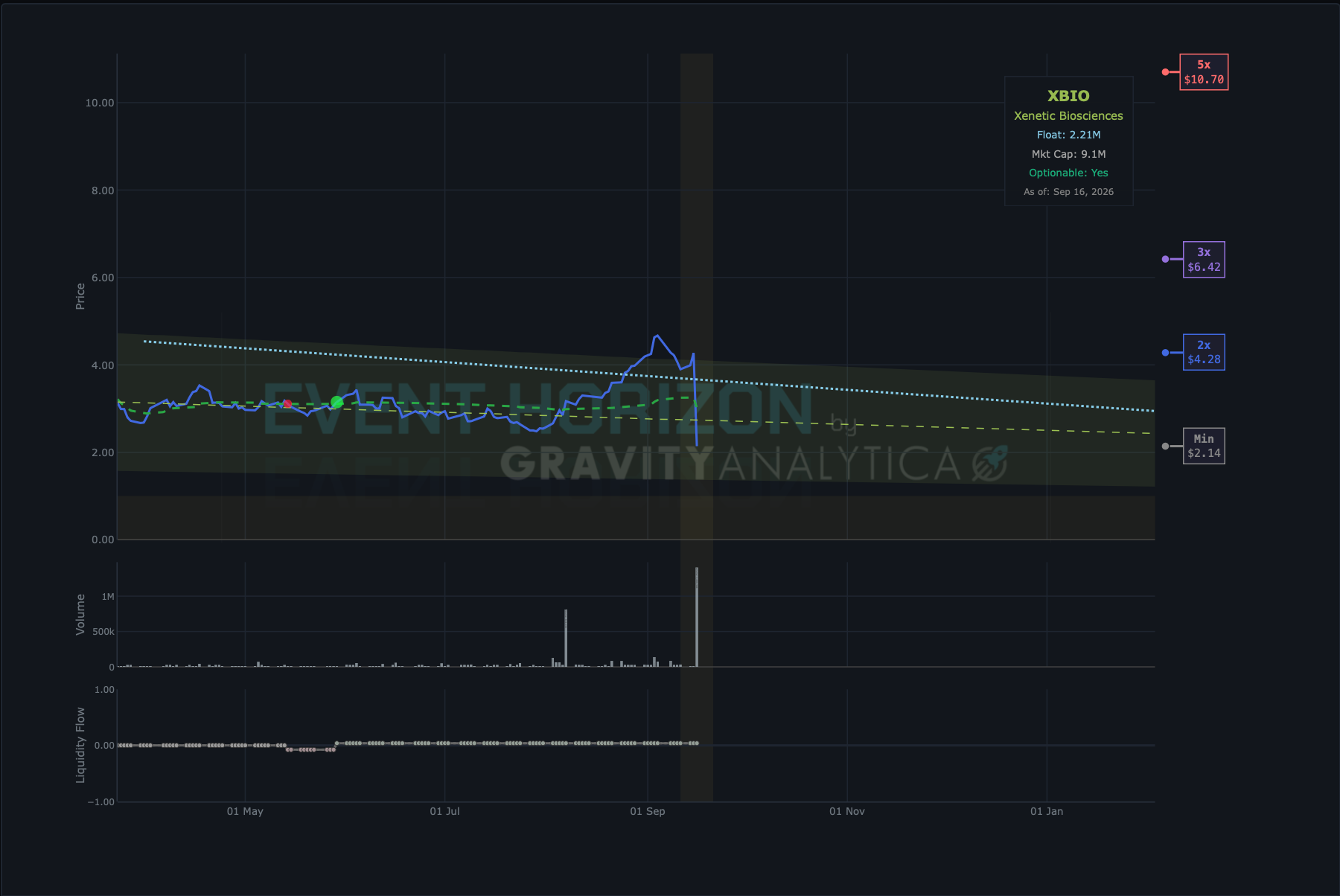Click the gray Min level dot
Image resolution: width=1340 pixels, height=896 pixels.
1165,447
